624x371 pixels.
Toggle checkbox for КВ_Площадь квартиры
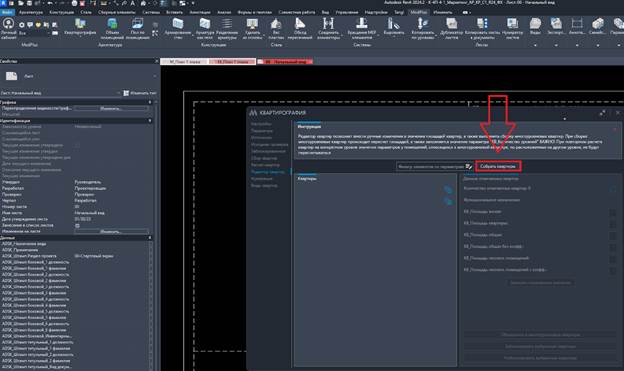612,224
